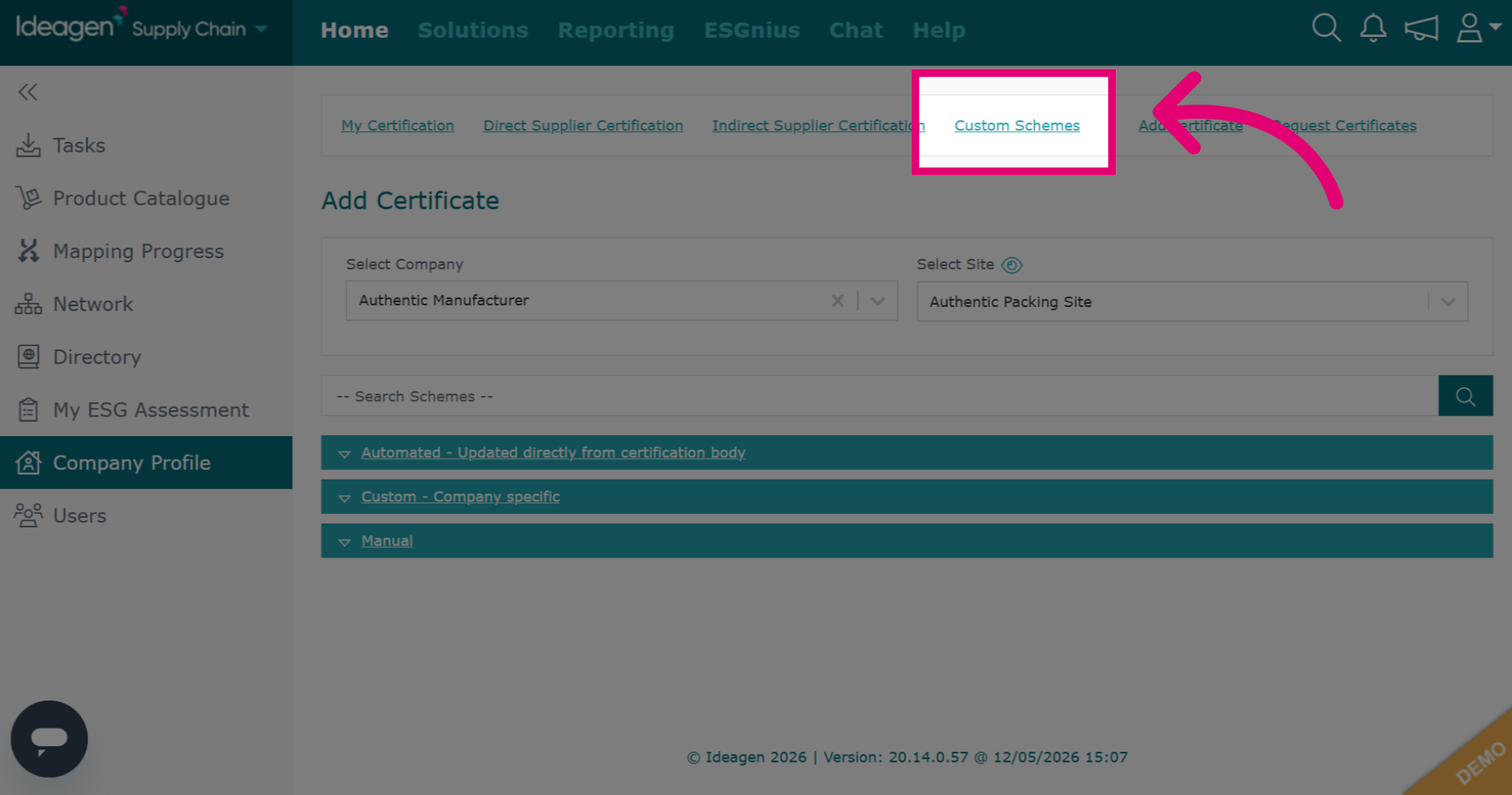Go to the Home menu

354,30
